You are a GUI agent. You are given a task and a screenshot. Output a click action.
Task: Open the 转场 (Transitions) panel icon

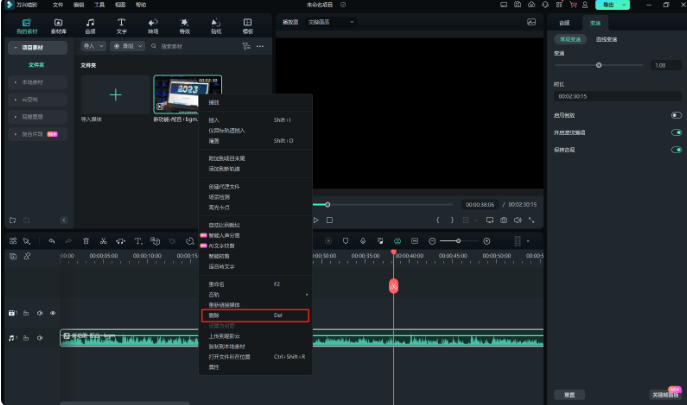point(153,24)
